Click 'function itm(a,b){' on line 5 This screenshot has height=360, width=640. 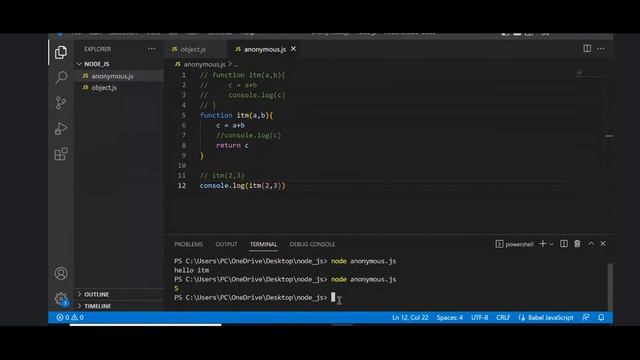[x=236, y=115]
